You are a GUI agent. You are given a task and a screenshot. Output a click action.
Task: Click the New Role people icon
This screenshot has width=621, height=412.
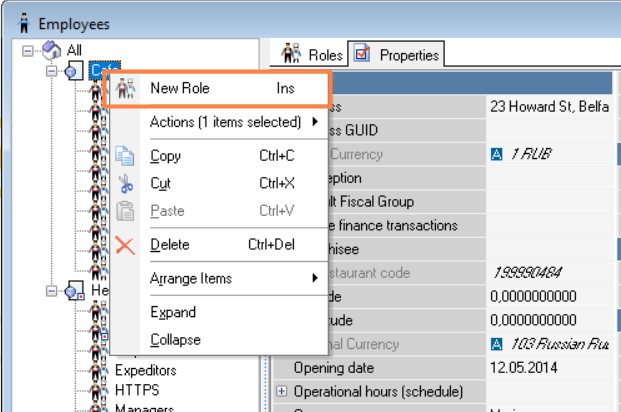(x=125, y=88)
